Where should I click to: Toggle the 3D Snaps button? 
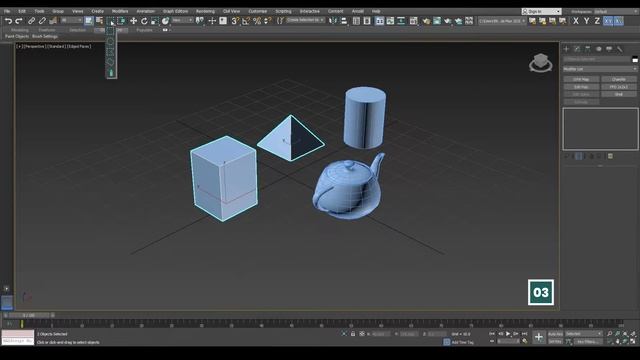click(235, 21)
